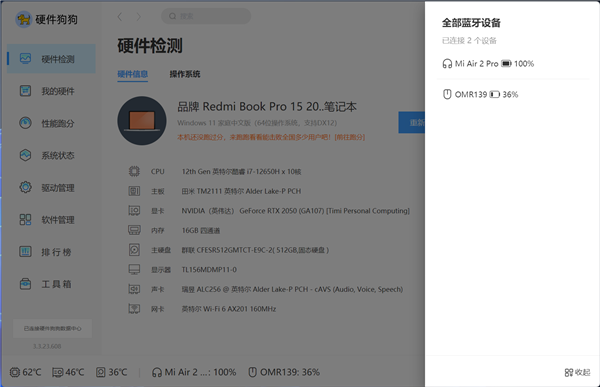Select the 12th Gen i7-12650H CPU text
This screenshot has height=387, width=600.
(x=241, y=171)
